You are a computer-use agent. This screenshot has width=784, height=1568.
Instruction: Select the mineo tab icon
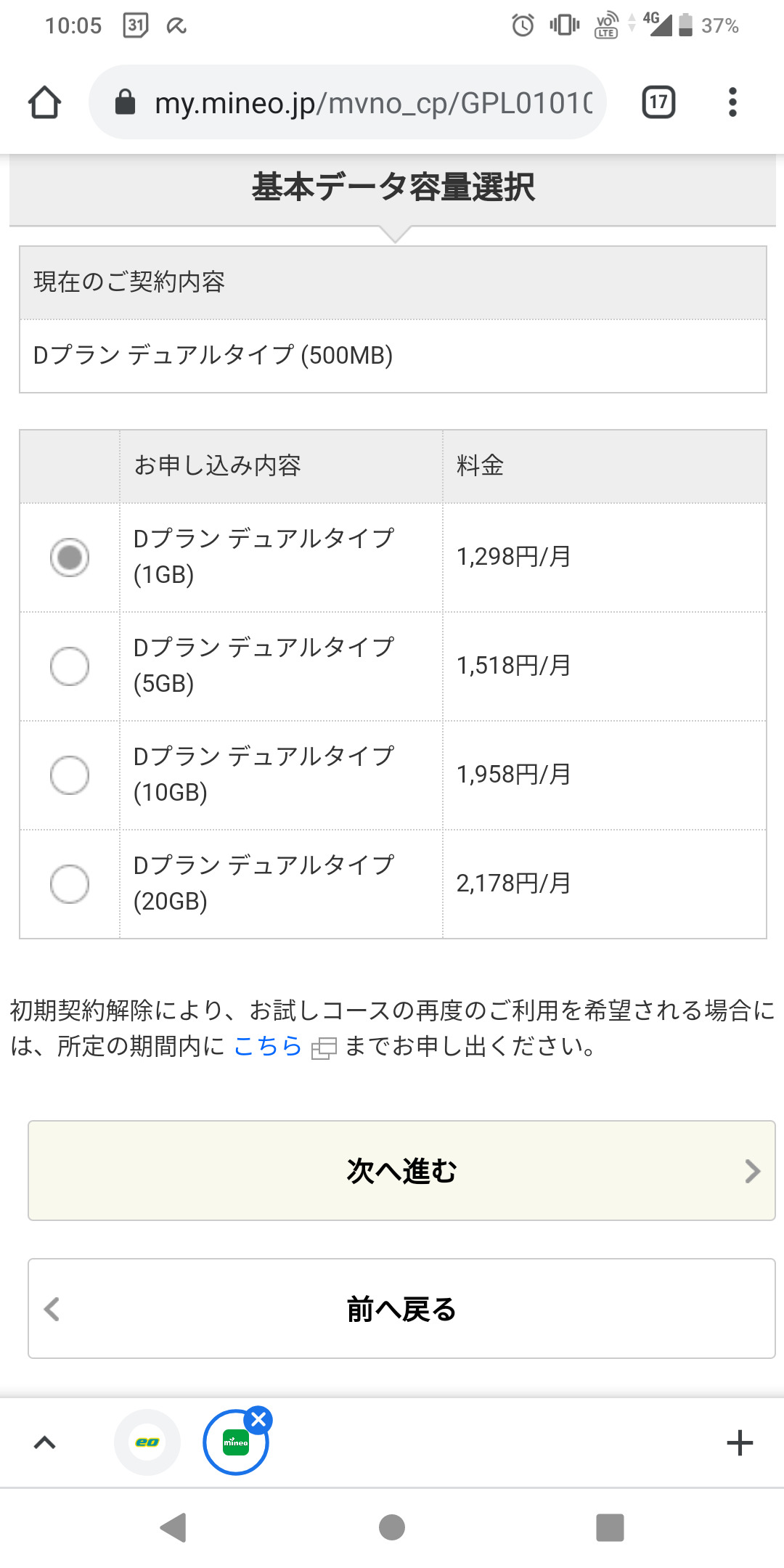coord(234,1444)
